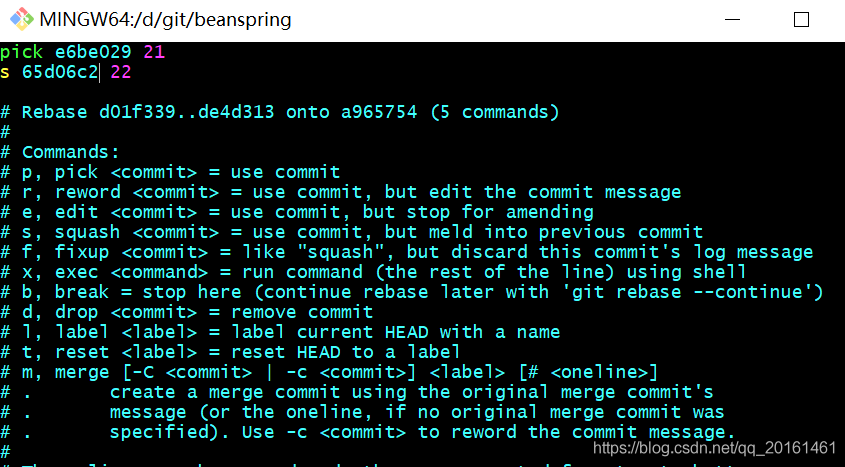Screen dimensions: 845x467
Task: Click the blog.csdn.net watermark link
Action: pos(714,448)
